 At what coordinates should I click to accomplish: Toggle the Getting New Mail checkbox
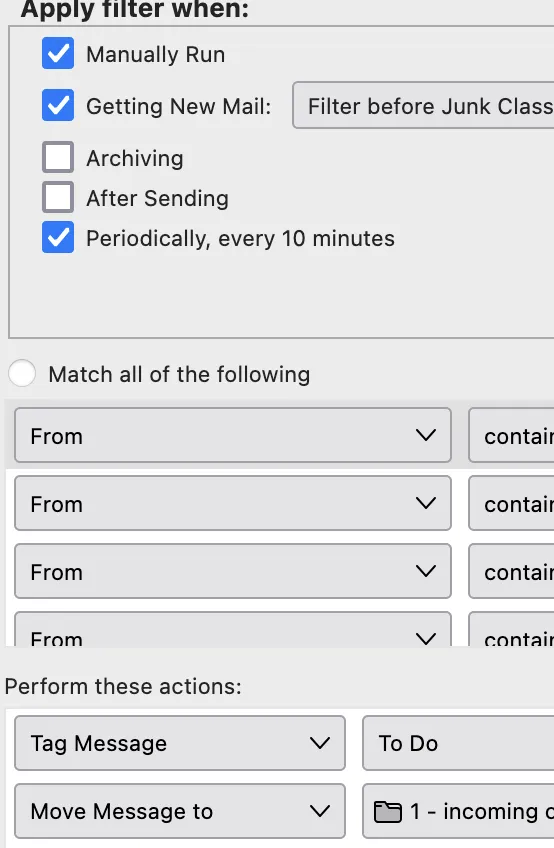click(58, 105)
